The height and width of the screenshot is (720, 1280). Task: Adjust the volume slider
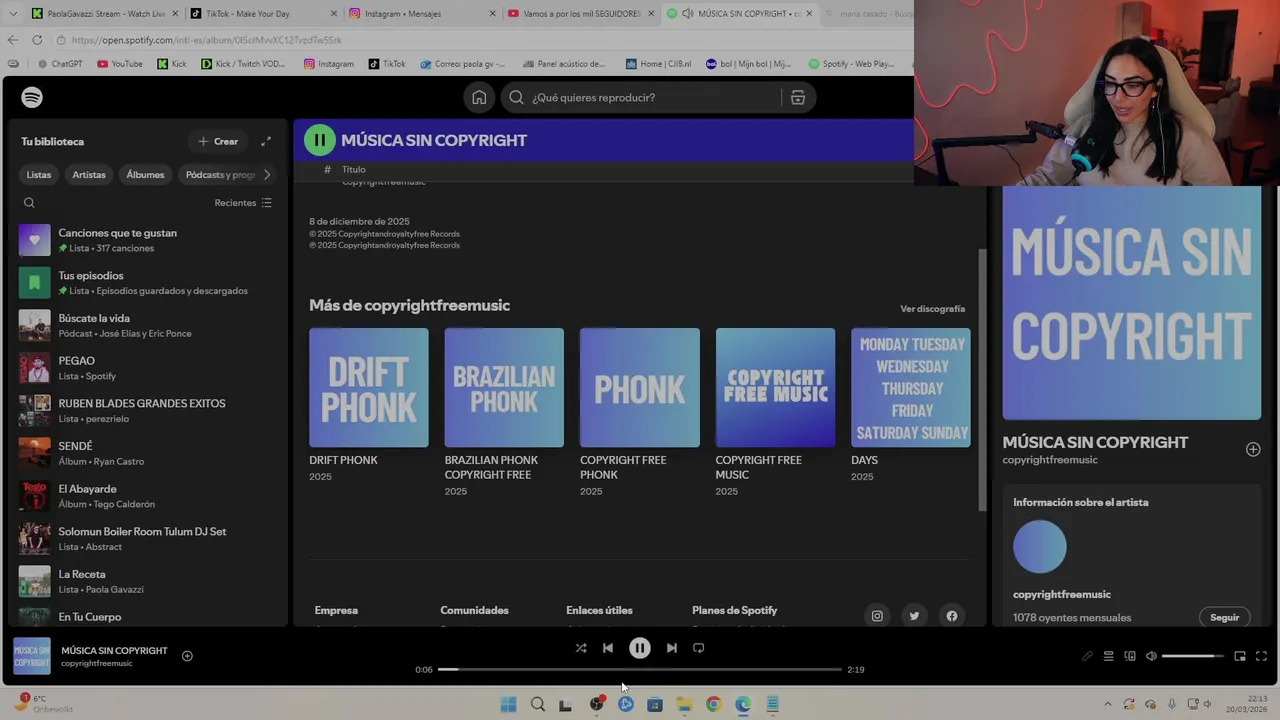[1193, 656]
